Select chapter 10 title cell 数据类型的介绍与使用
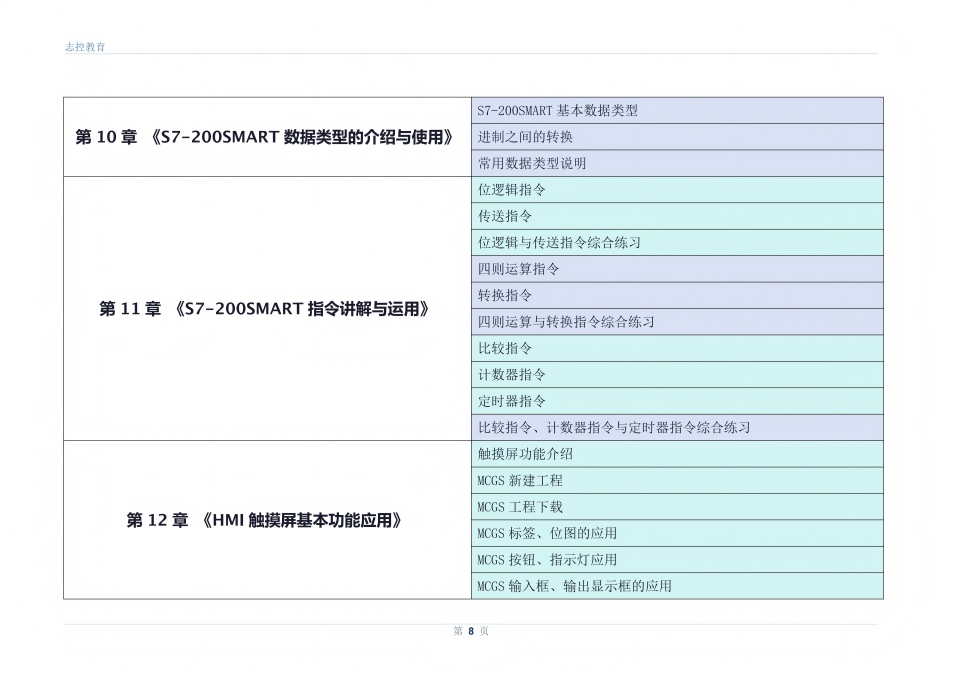960x678 pixels. tap(268, 137)
